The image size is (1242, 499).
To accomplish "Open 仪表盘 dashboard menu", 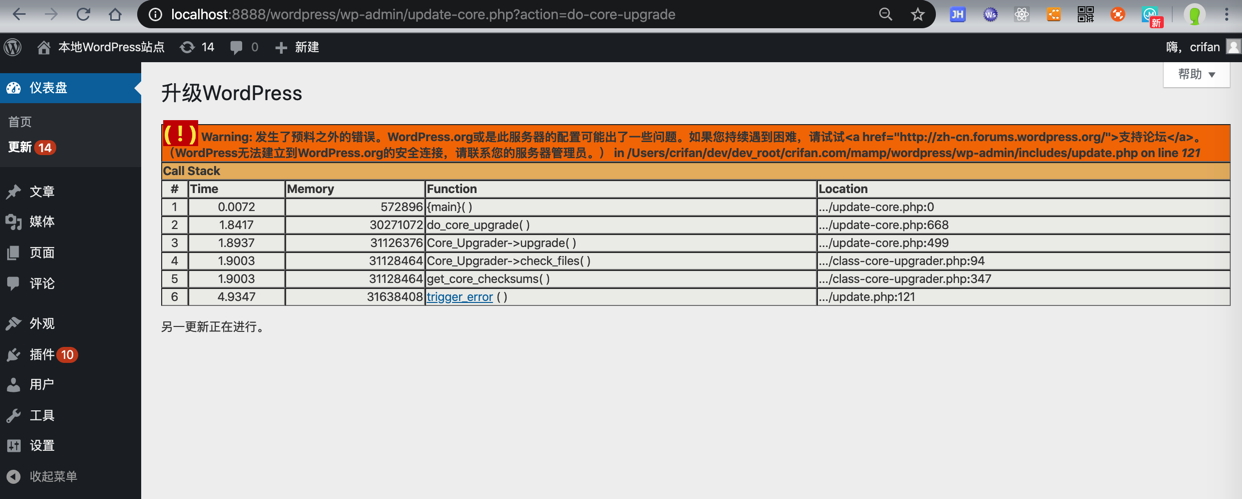I will pos(70,88).
